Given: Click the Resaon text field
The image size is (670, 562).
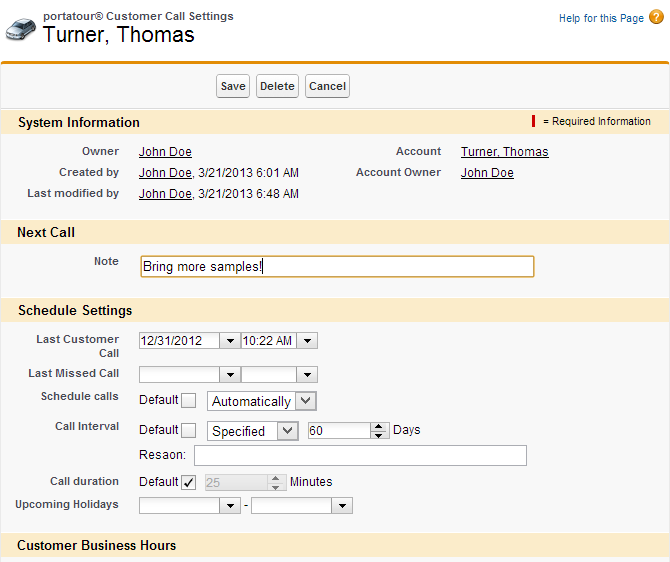Looking at the screenshot, I should pyautogui.click(x=360, y=456).
